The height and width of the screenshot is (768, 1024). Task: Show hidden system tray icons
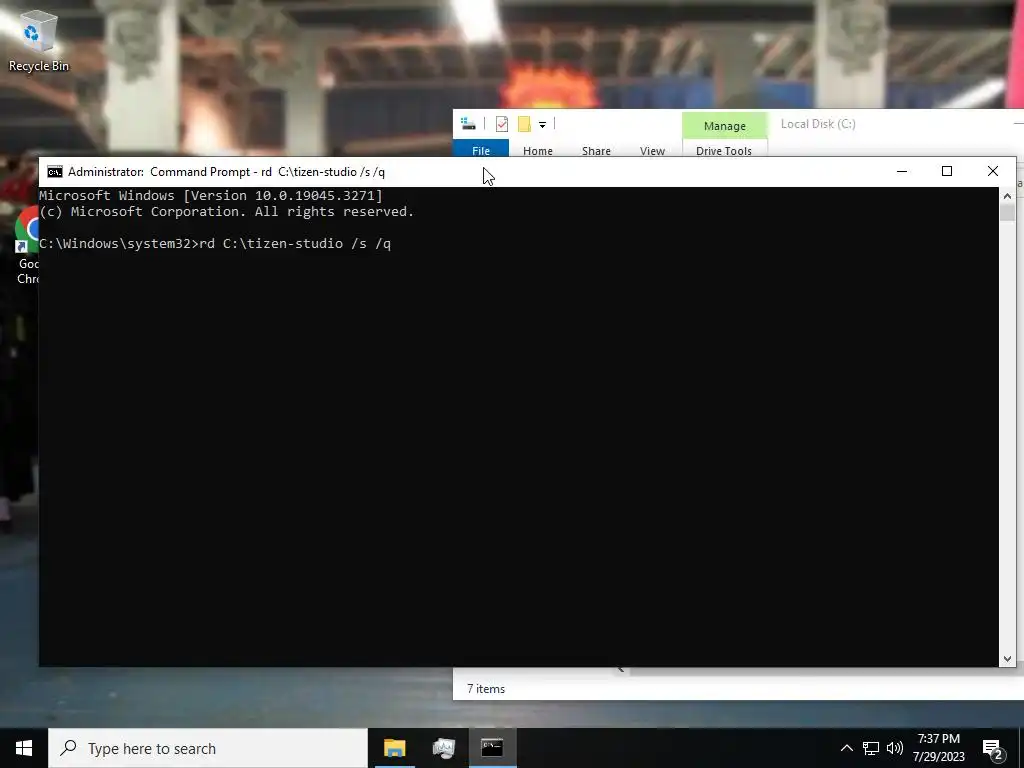[846, 748]
